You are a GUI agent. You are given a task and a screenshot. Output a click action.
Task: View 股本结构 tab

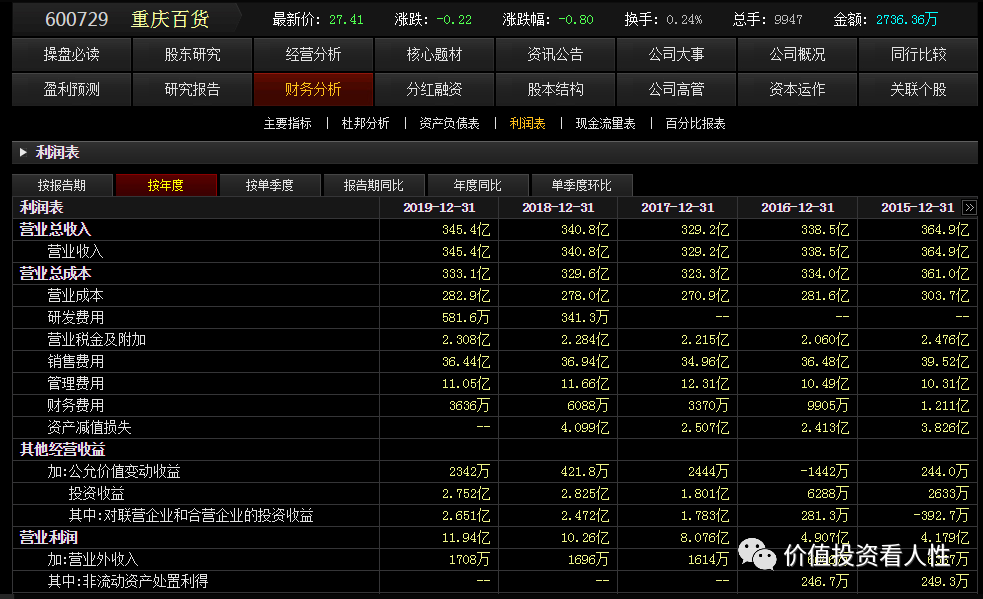pyautogui.click(x=555, y=90)
